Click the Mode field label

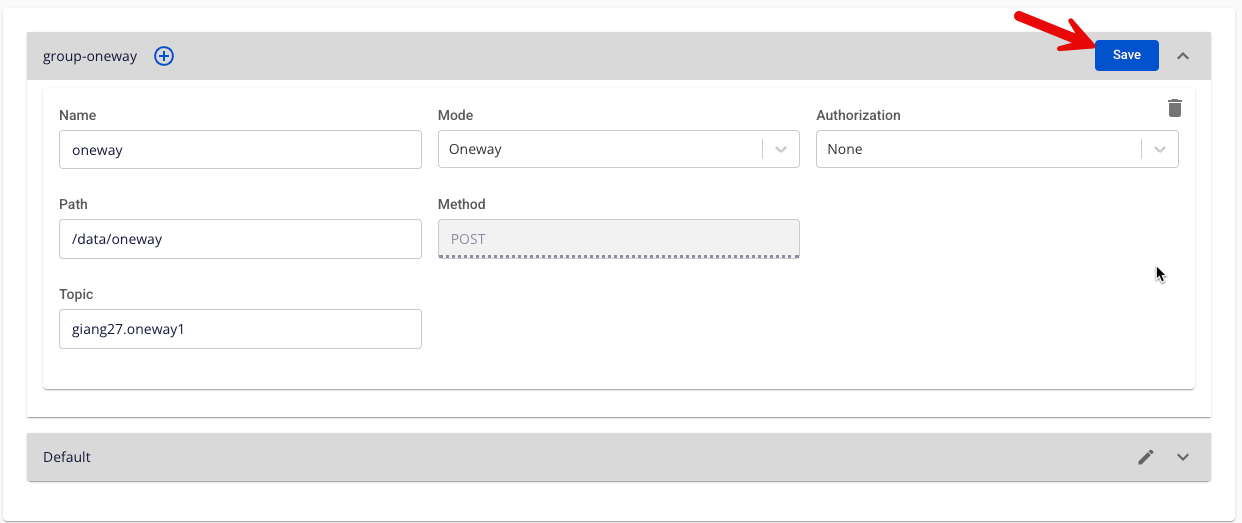[455, 115]
